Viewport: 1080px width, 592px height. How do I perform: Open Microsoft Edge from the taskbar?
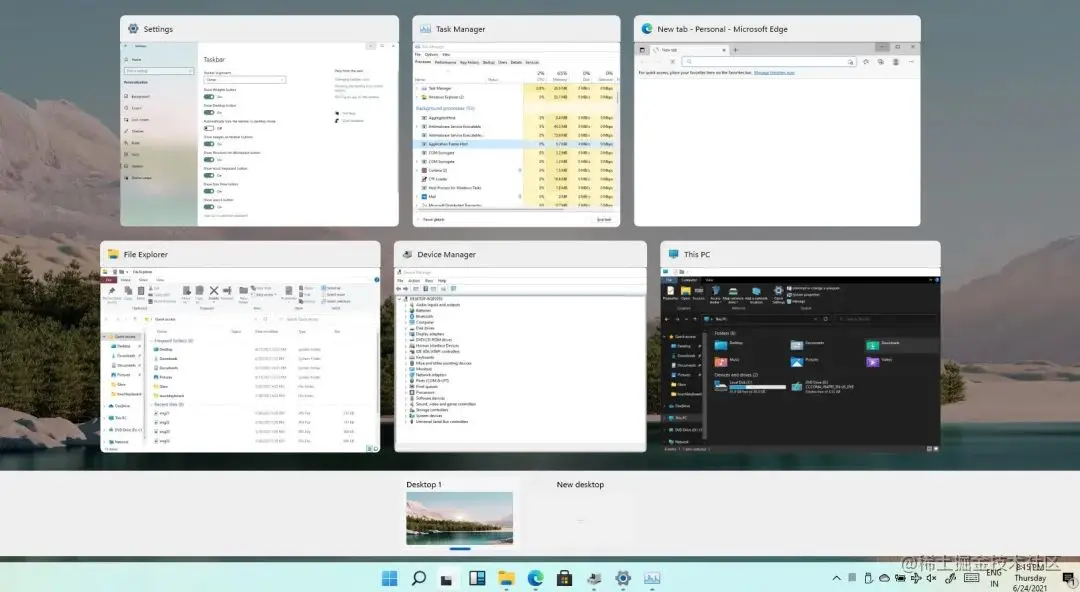tap(535, 578)
